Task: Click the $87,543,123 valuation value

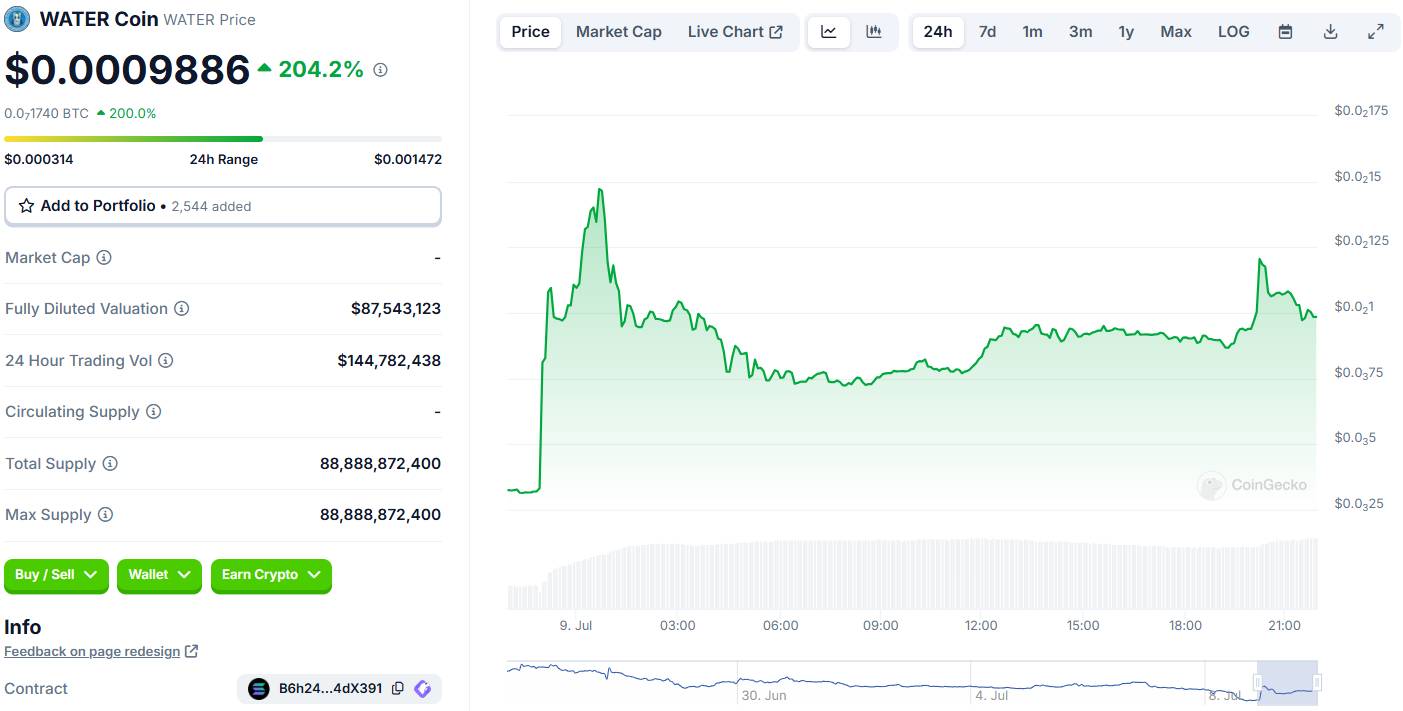Action: 396,309
